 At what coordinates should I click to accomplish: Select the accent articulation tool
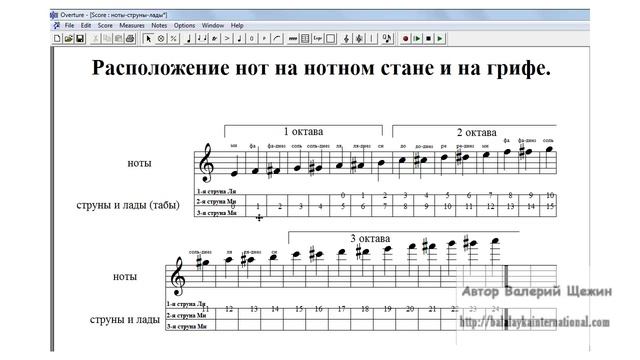(227, 39)
